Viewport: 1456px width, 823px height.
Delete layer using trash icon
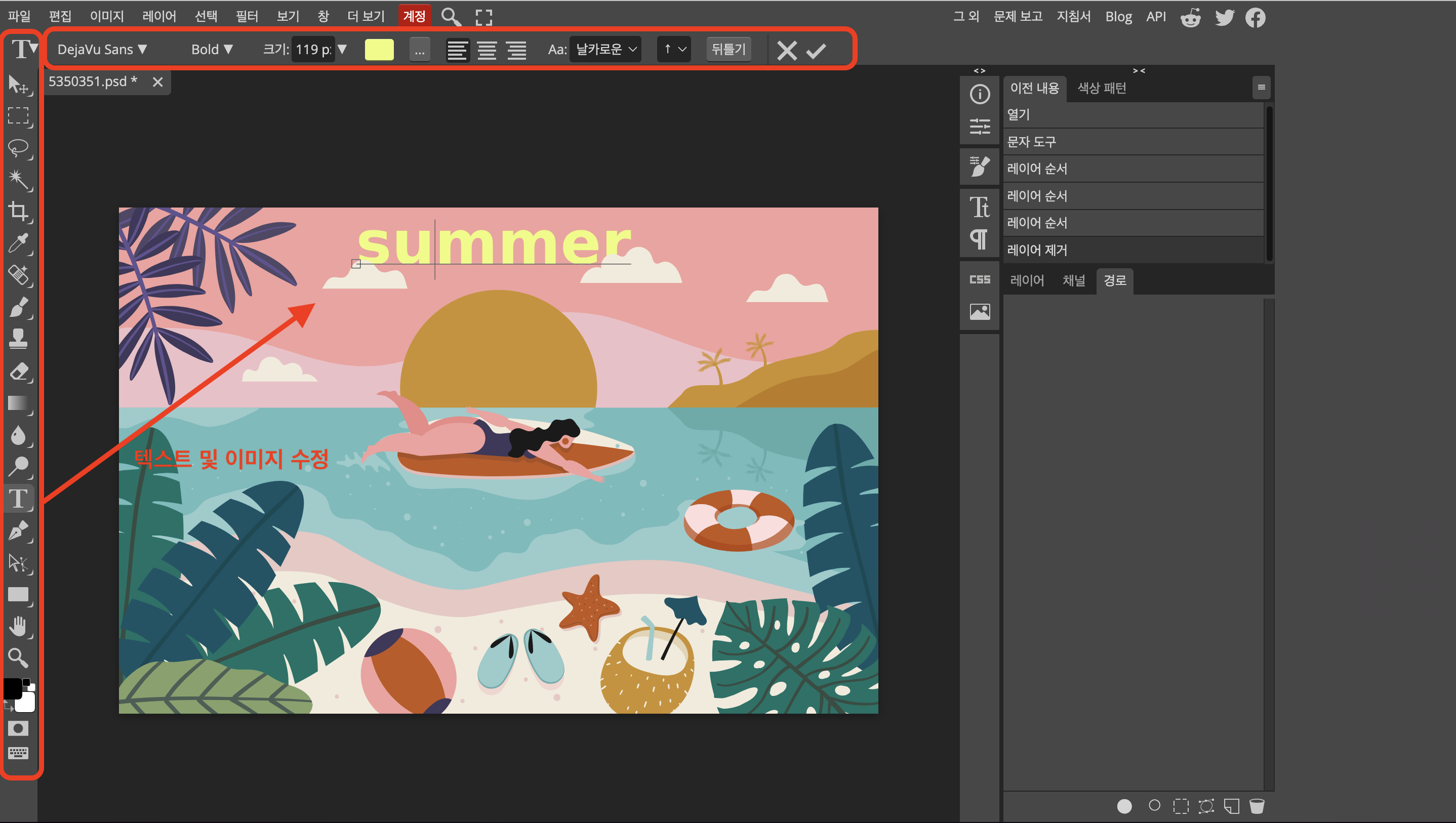point(1257,805)
